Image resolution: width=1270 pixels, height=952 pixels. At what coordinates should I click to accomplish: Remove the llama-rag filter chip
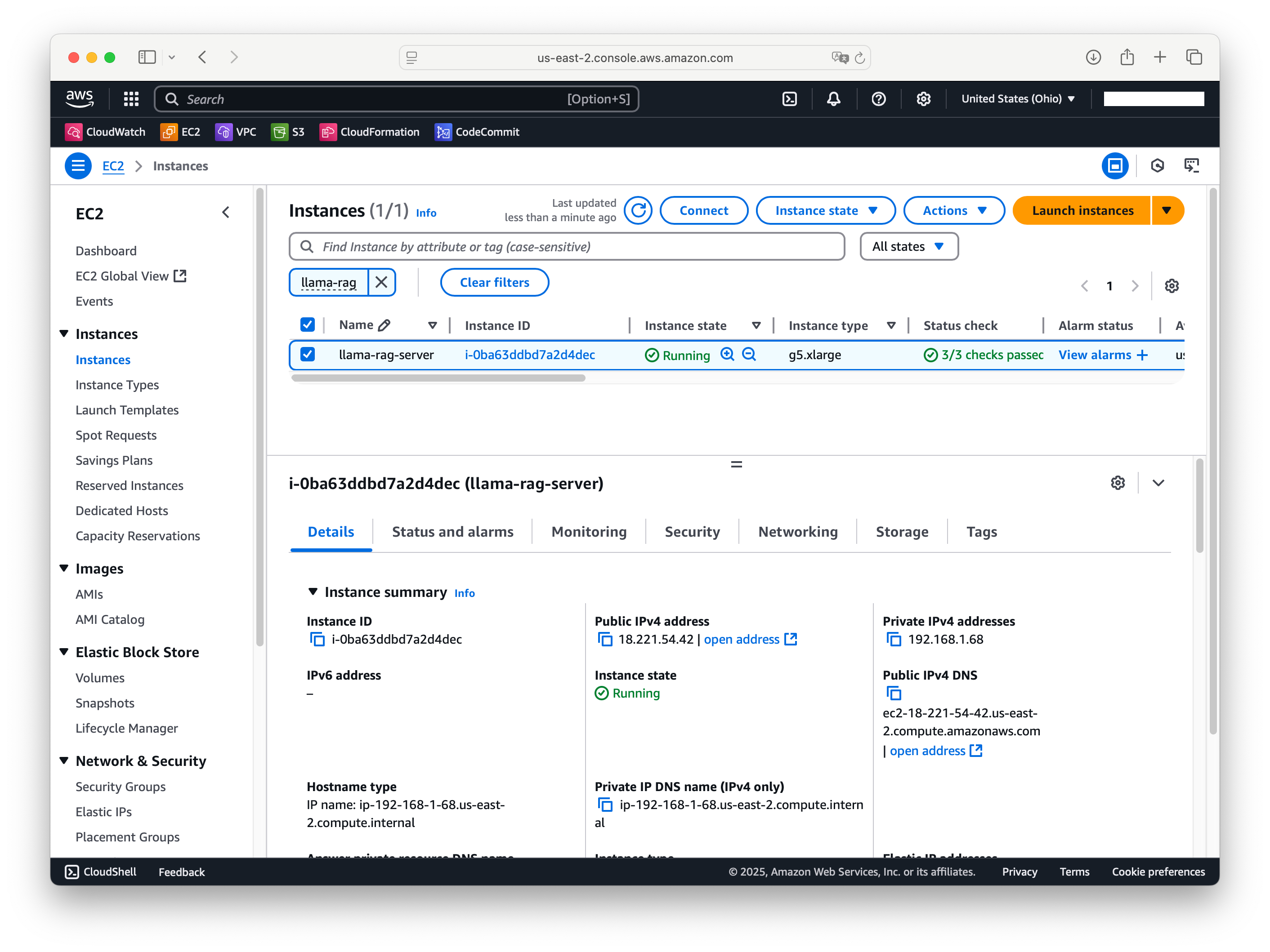tap(381, 282)
